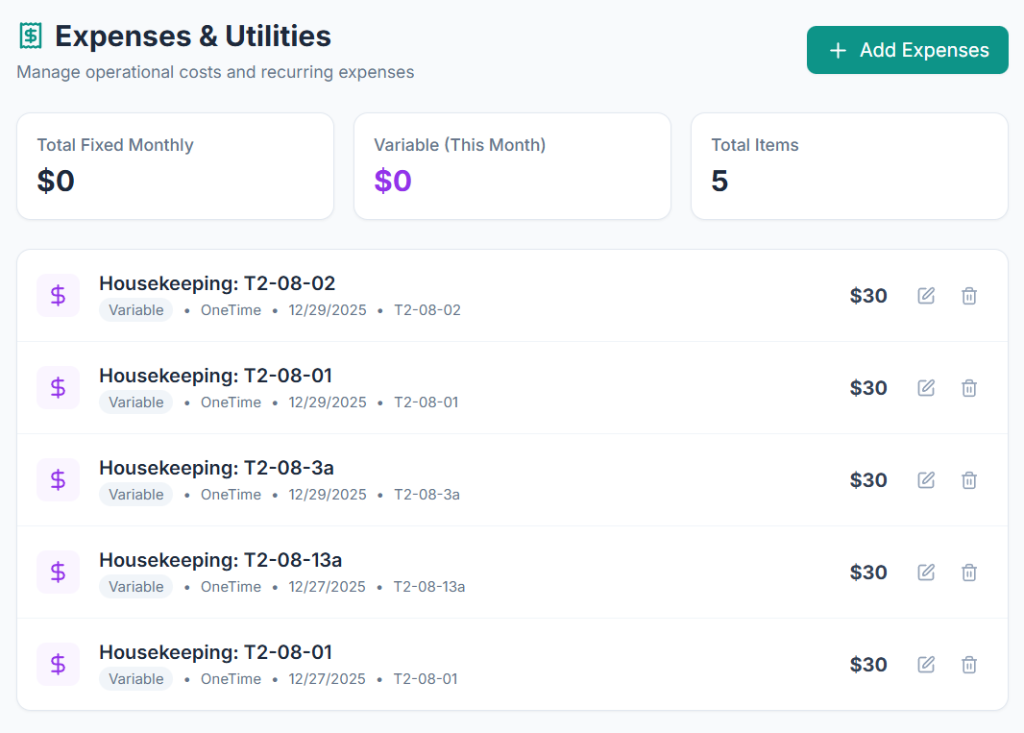This screenshot has width=1024, height=733.
Task: Click the Variable badge on Housekeeping: T2-08-02
Action: click(136, 310)
